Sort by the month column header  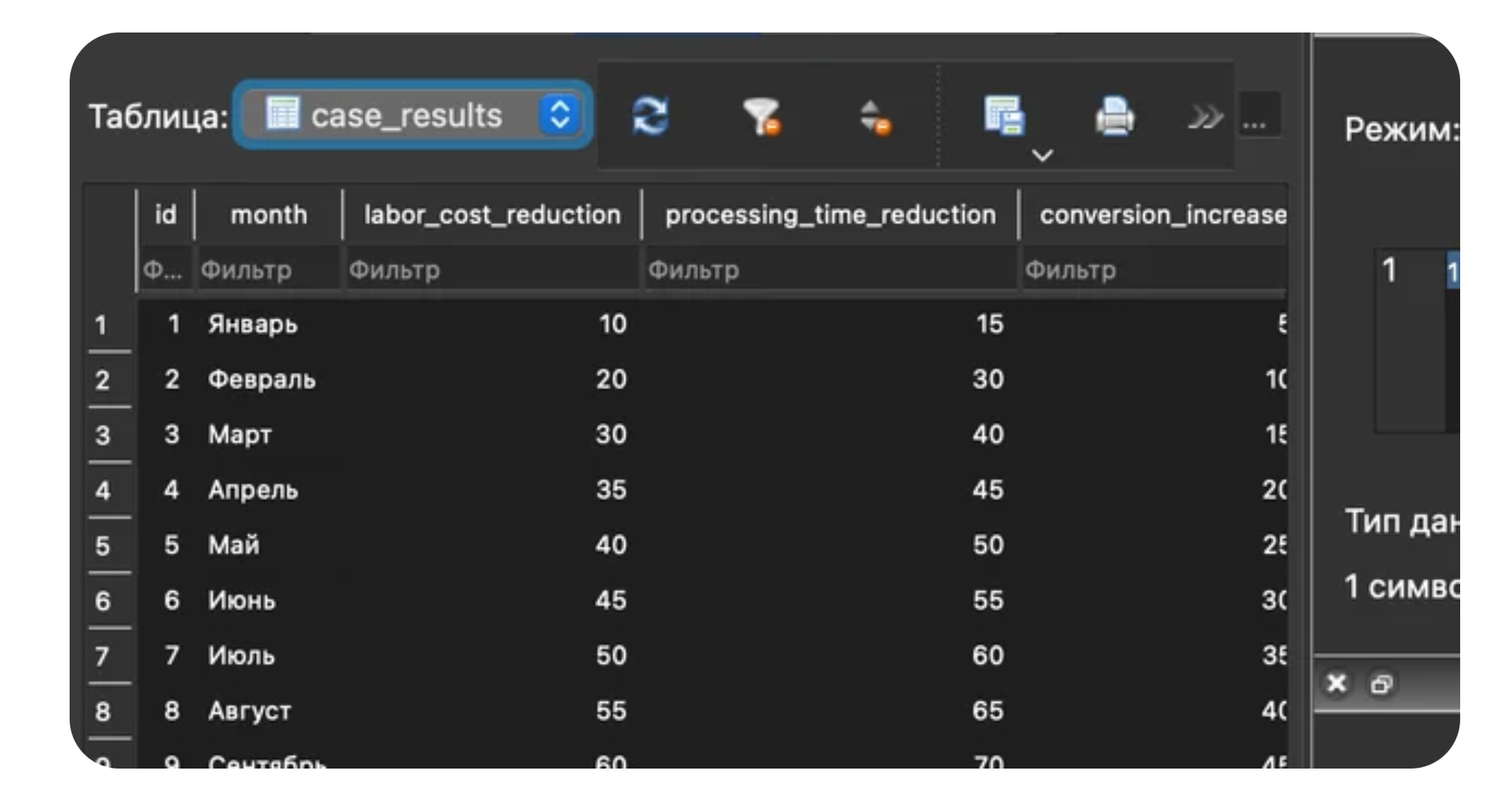point(269,214)
